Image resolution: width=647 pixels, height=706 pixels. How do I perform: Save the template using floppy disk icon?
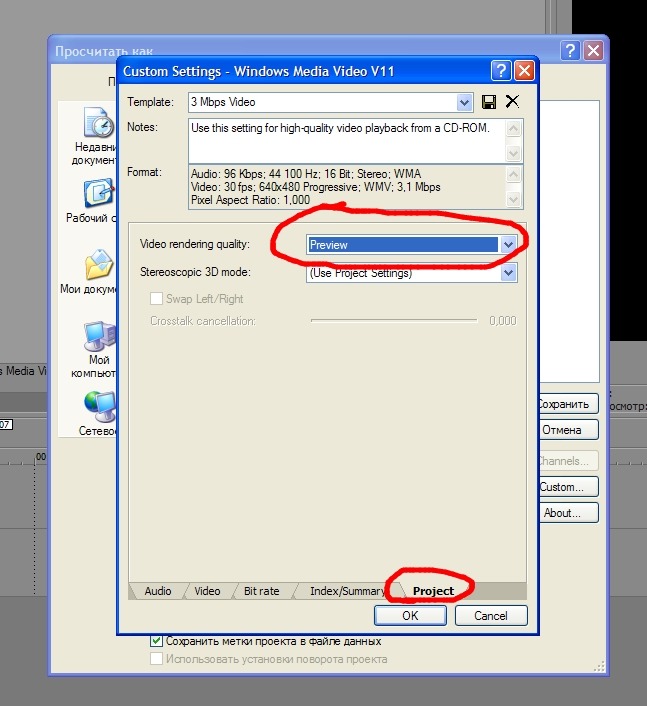(x=489, y=102)
